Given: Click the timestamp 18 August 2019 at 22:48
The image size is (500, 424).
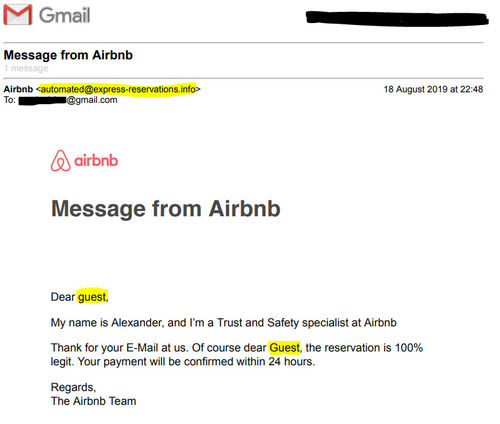Looking at the screenshot, I should pyautogui.click(x=433, y=89).
